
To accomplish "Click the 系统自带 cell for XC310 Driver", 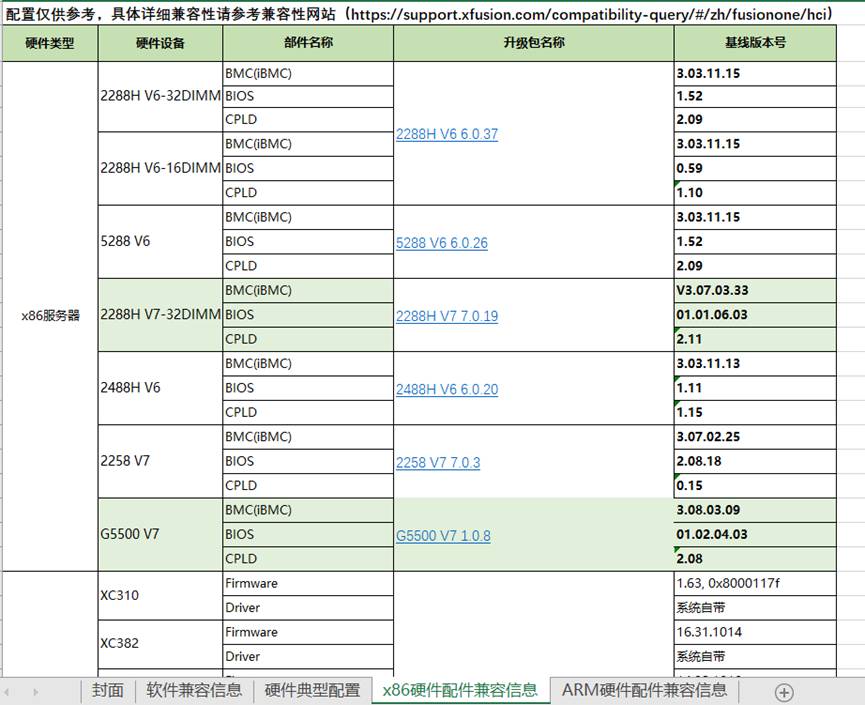I will [x=755, y=607].
